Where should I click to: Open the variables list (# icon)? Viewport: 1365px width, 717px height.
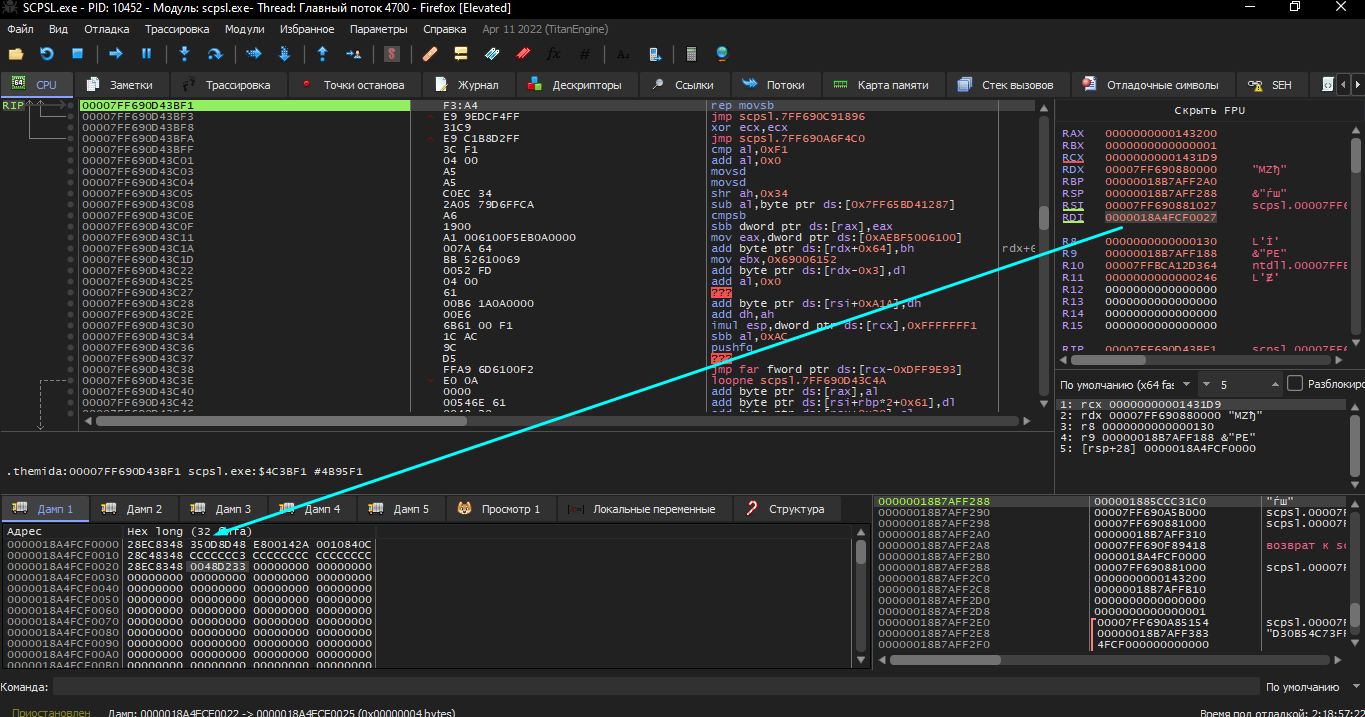click(x=585, y=53)
